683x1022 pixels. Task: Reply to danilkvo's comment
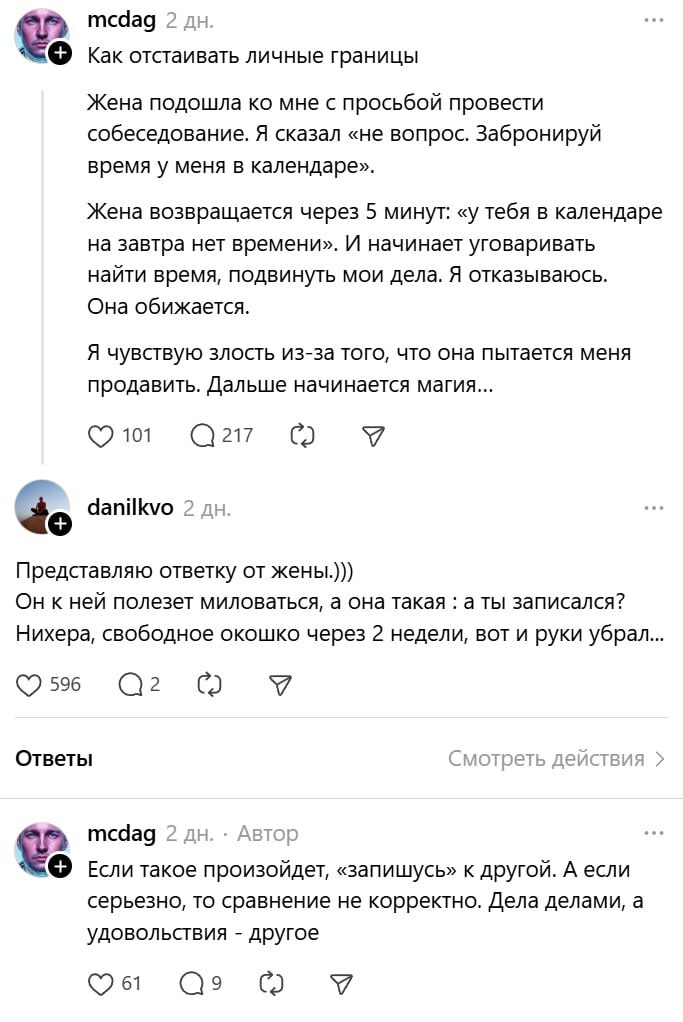(131, 685)
